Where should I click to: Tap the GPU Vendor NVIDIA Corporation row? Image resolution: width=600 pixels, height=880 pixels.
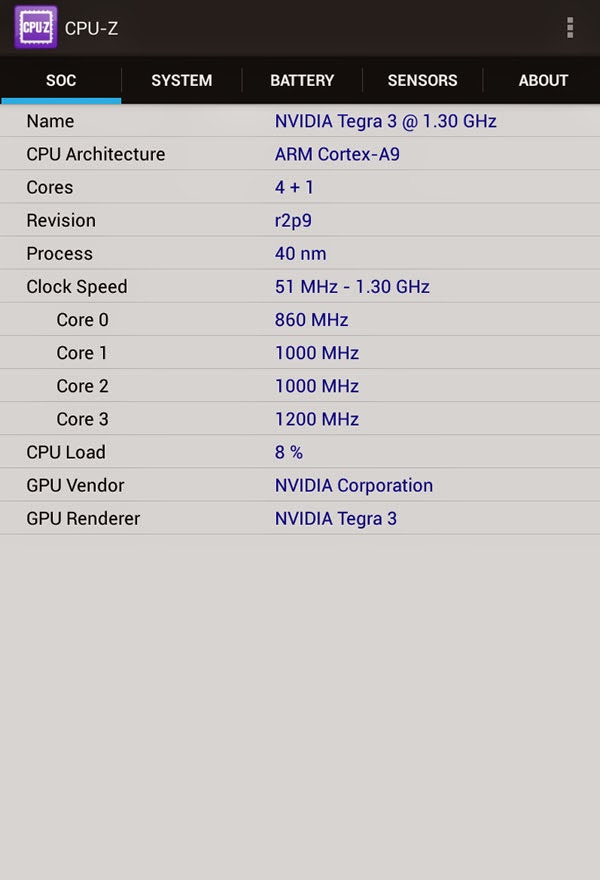click(x=300, y=485)
